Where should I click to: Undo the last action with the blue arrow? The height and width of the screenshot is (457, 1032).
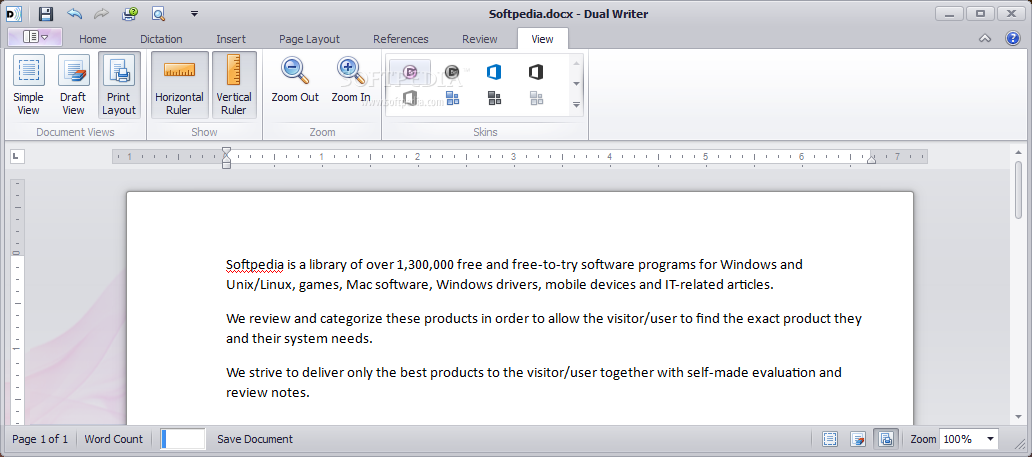(x=74, y=13)
